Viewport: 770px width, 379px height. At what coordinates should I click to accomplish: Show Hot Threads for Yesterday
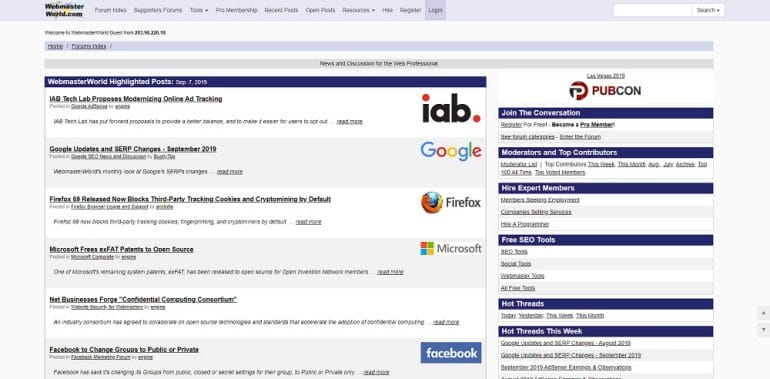[x=531, y=316]
